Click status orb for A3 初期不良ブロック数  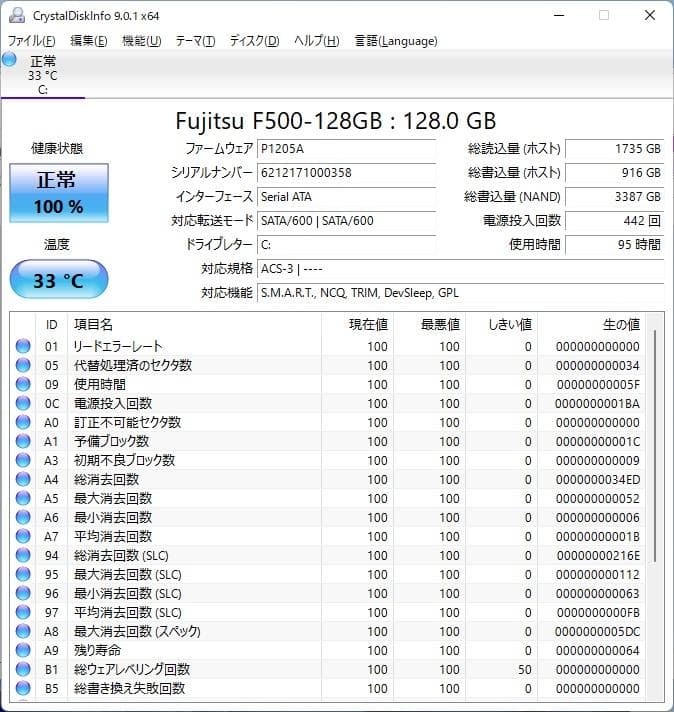(23, 460)
